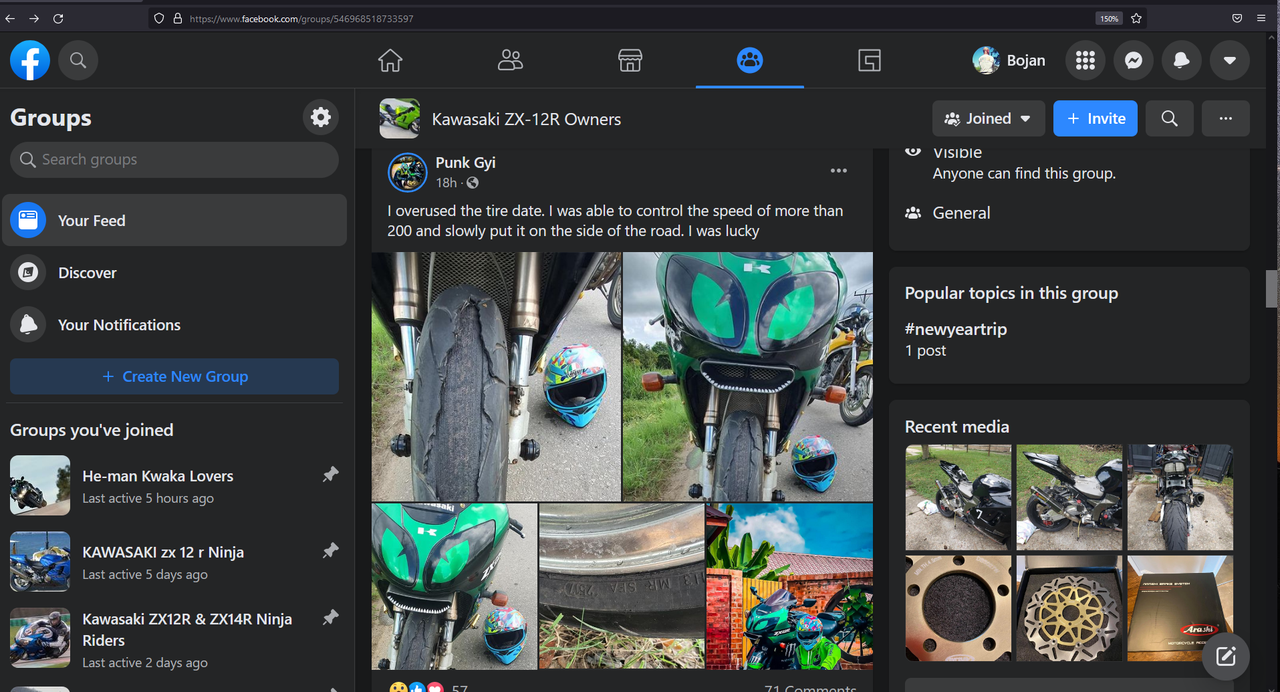Open the group more options ellipsis
The height and width of the screenshot is (692, 1280).
[1226, 118]
